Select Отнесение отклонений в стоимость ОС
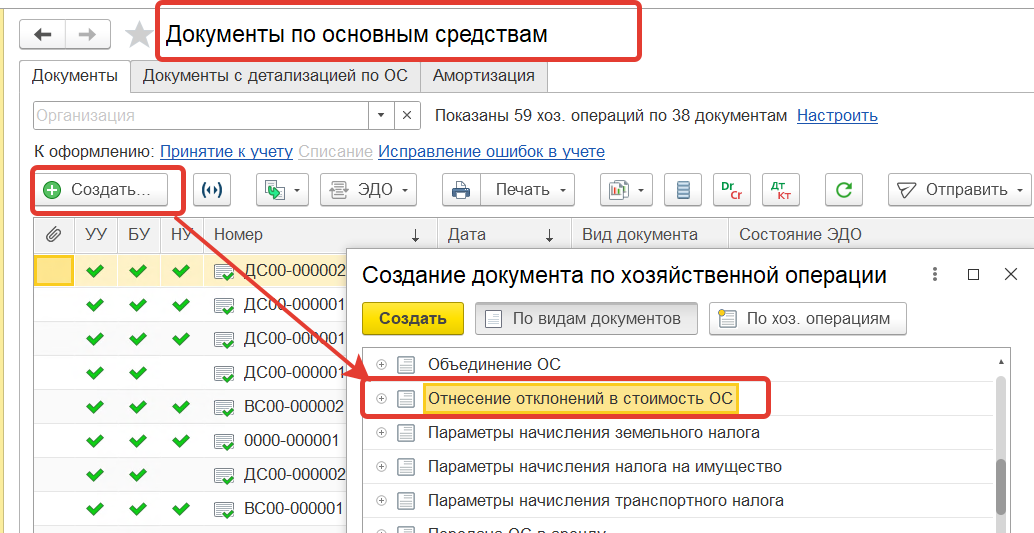The height and width of the screenshot is (533, 1034). pyautogui.click(x=580, y=398)
